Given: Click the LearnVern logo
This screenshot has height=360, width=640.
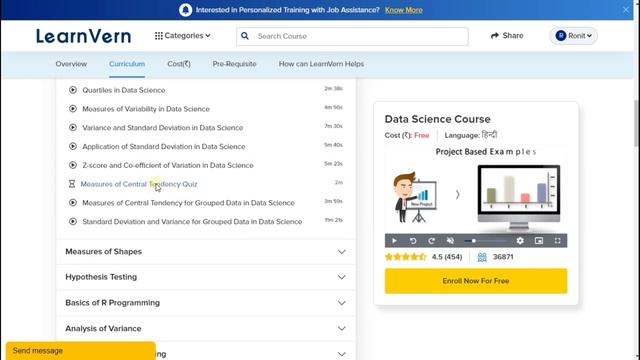Looking at the screenshot, I should pyautogui.click(x=84, y=36).
